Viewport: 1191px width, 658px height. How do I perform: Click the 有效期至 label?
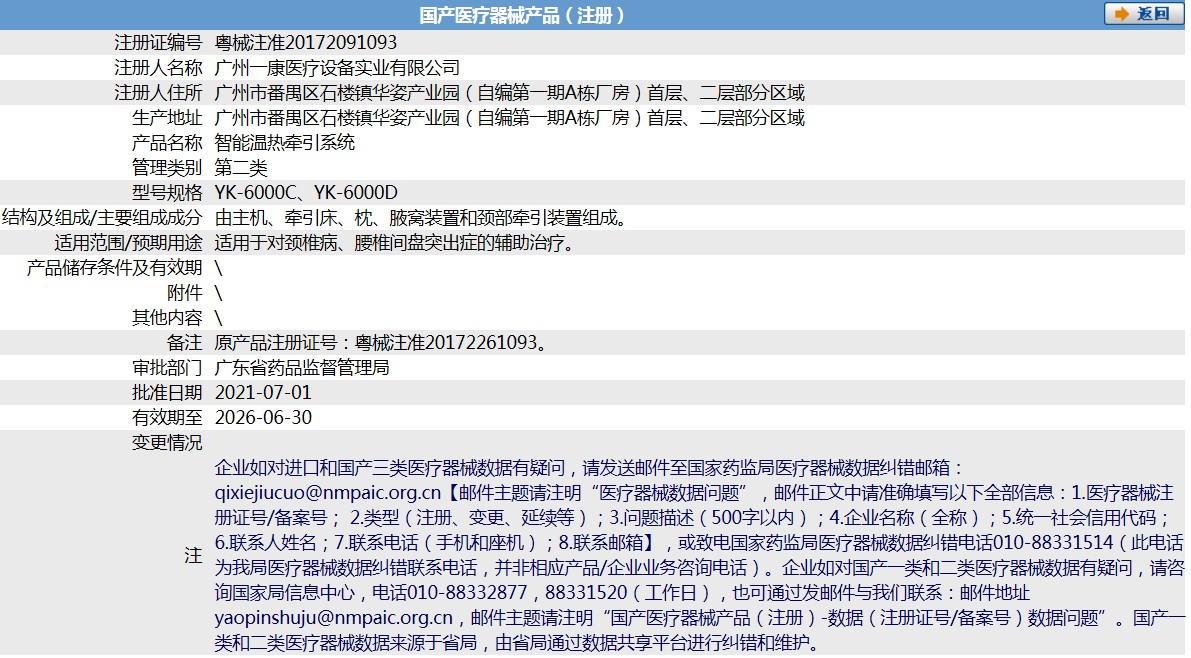[167, 418]
